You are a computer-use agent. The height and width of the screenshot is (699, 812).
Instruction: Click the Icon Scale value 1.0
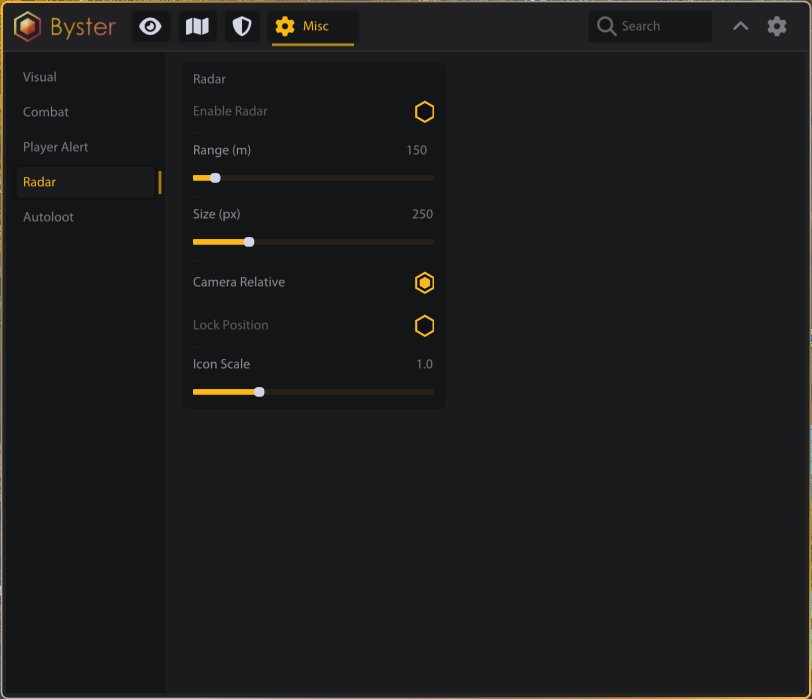(x=424, y=365)
